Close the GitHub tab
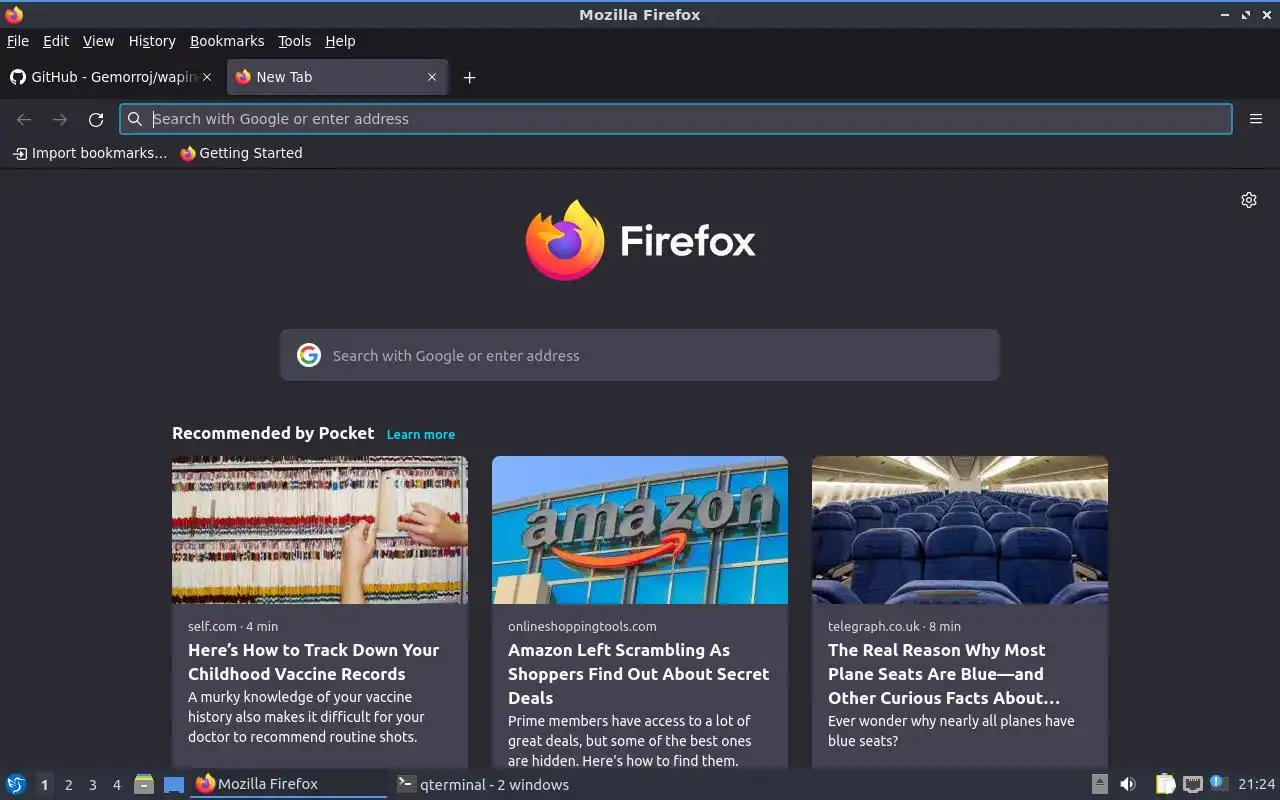1280x800 pixels. coord(207,77)
